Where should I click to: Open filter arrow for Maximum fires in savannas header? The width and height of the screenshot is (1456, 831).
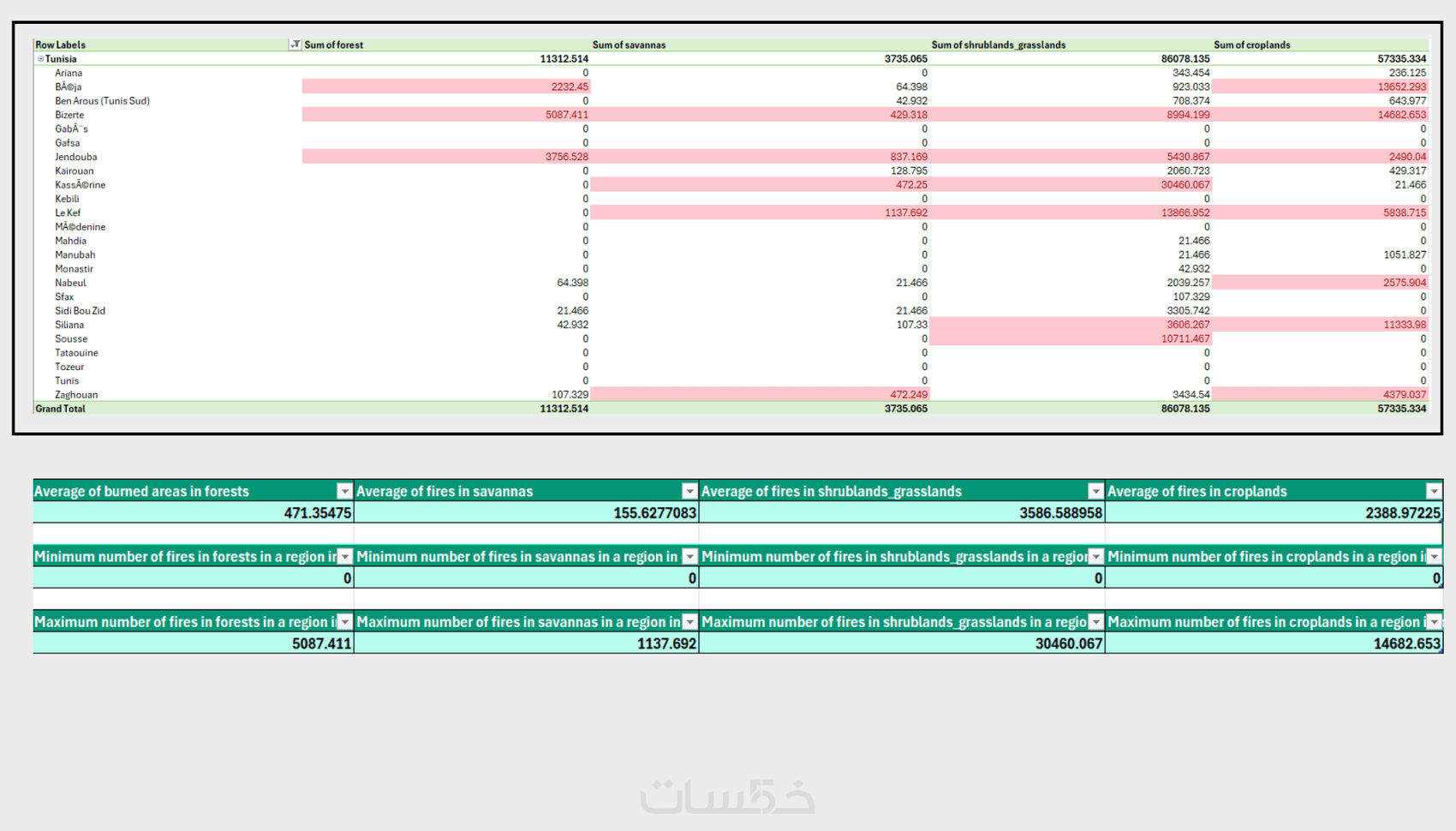(689, 622)
